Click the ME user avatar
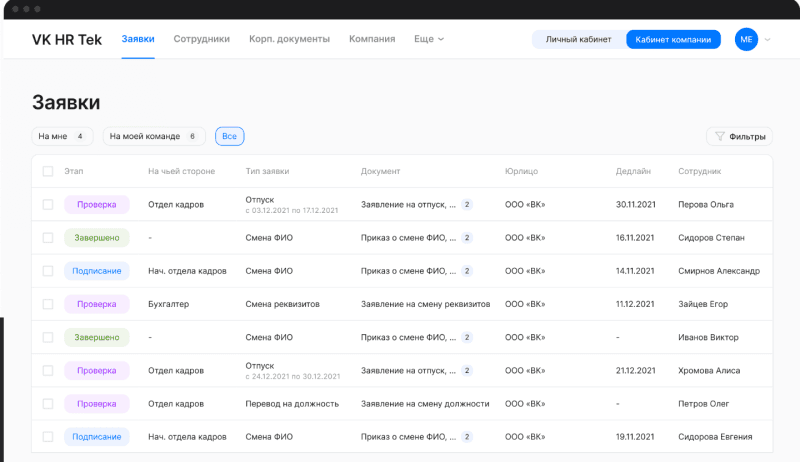Viewport: 800px width, 462px height. coord(746,39)
